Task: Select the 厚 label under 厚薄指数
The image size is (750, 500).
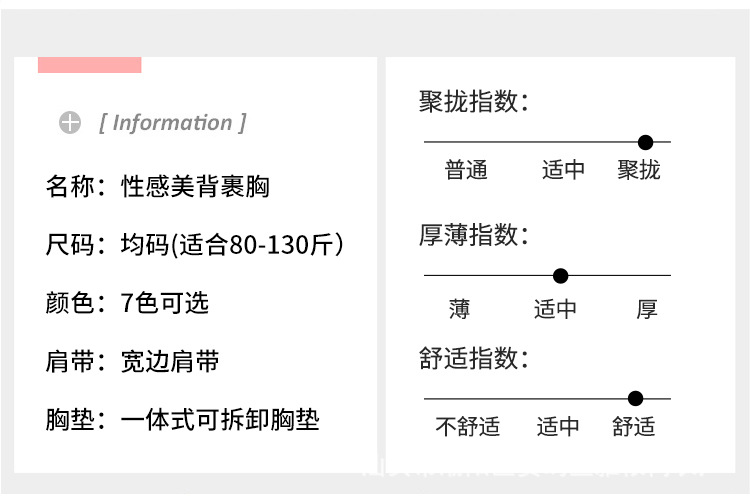Action: [x=647, y=309]
